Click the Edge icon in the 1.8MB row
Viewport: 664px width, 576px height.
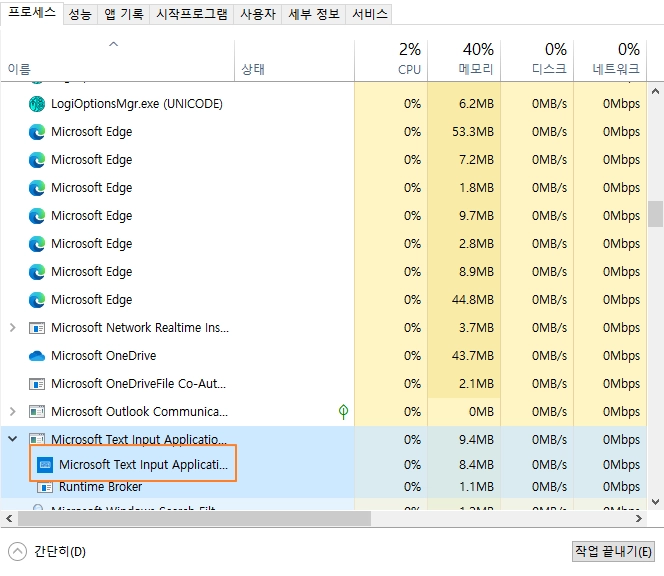click(37, 188)
